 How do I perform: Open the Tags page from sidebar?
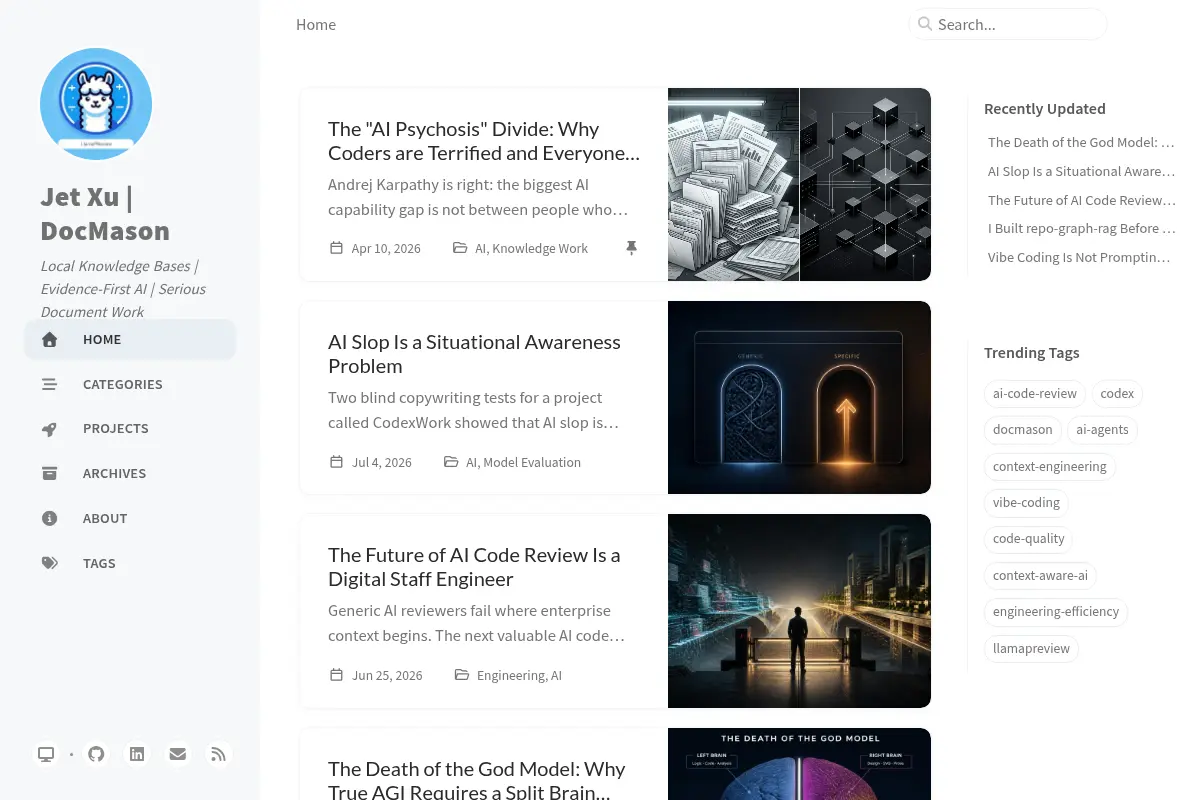[130, 563]
